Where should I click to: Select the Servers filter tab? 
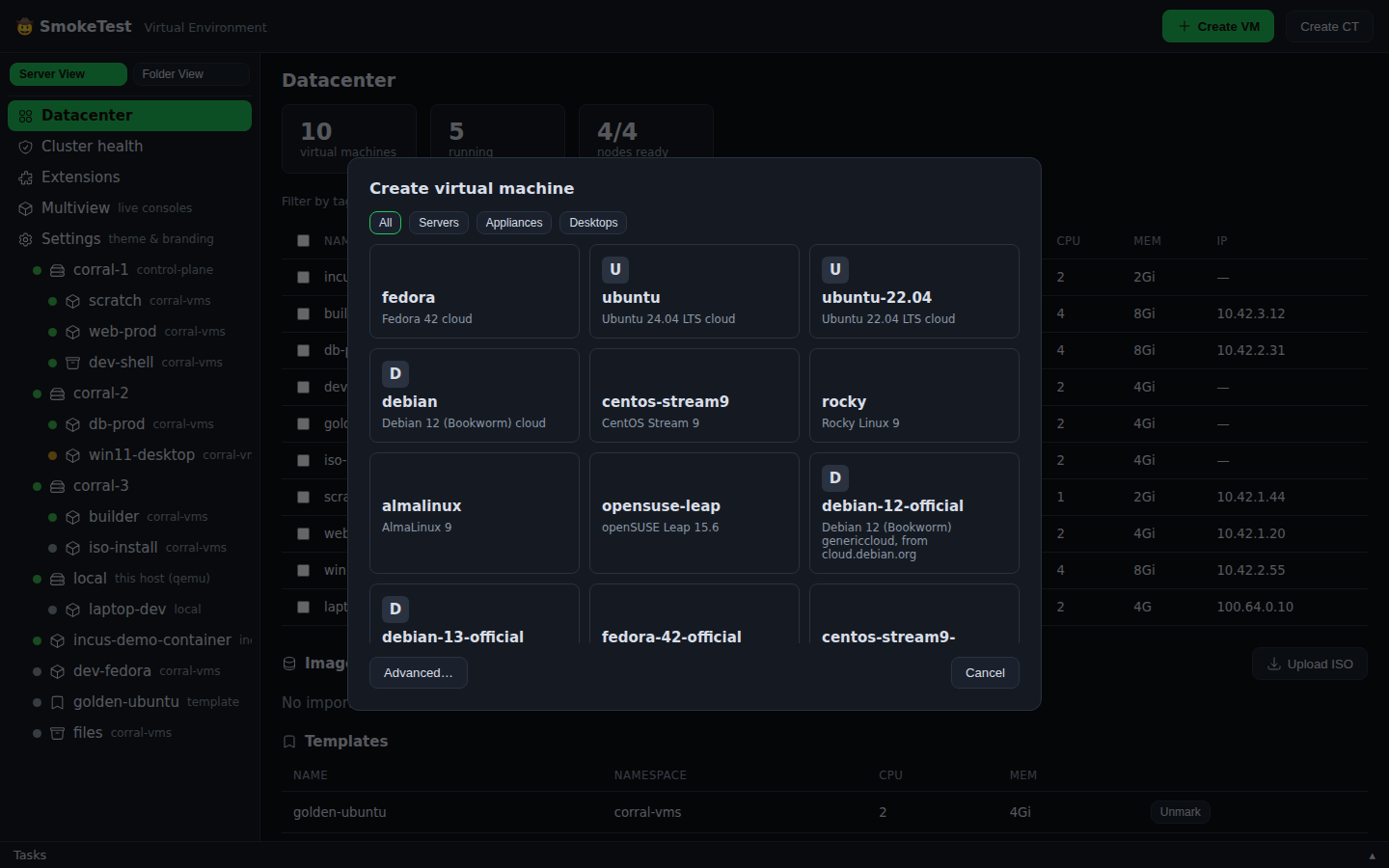pyautogui.click(x=439, y=223)
